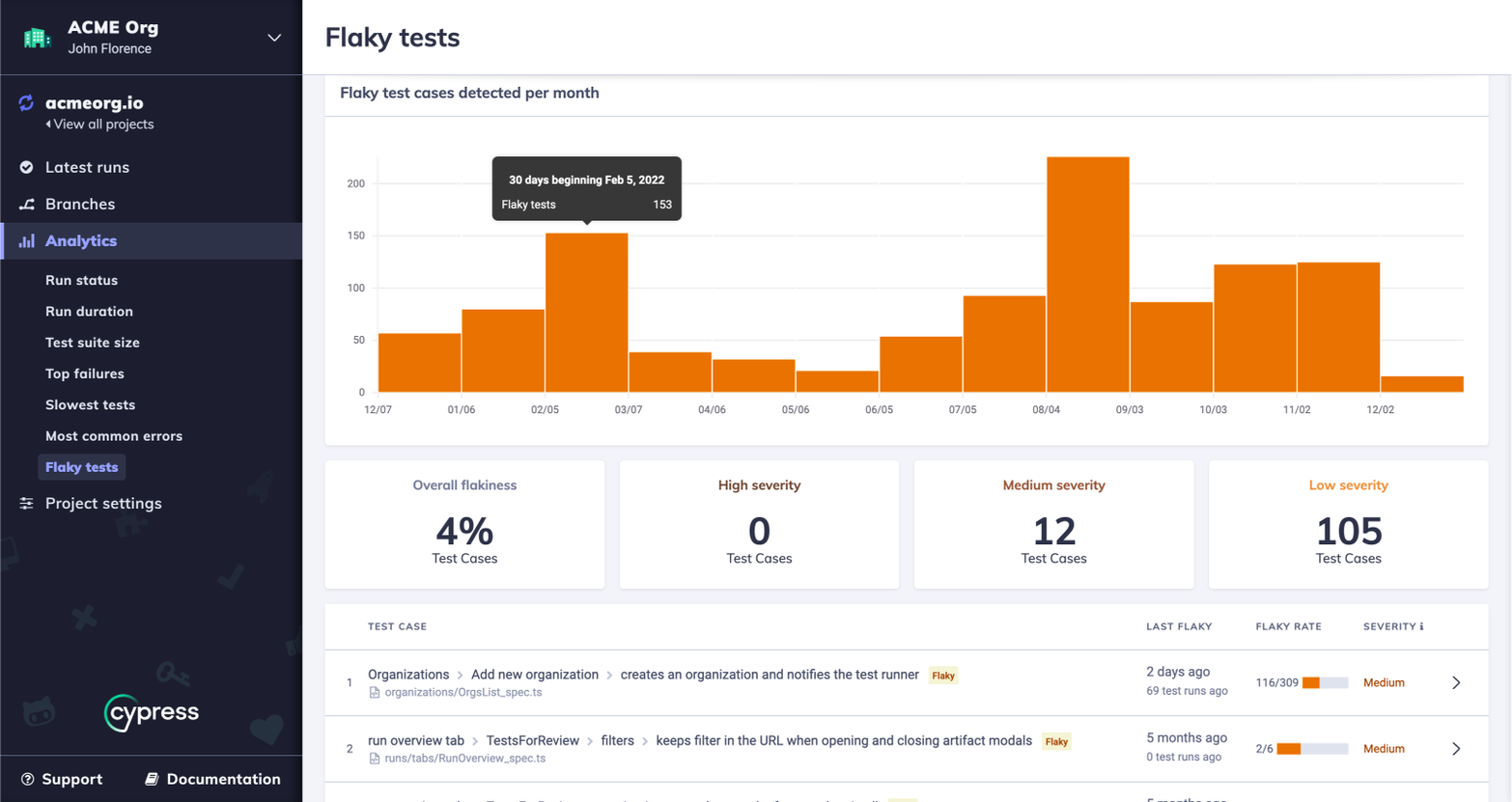1512x802 pixels.
Task: Click the Support question mark icon
Action: click(27, 779)
